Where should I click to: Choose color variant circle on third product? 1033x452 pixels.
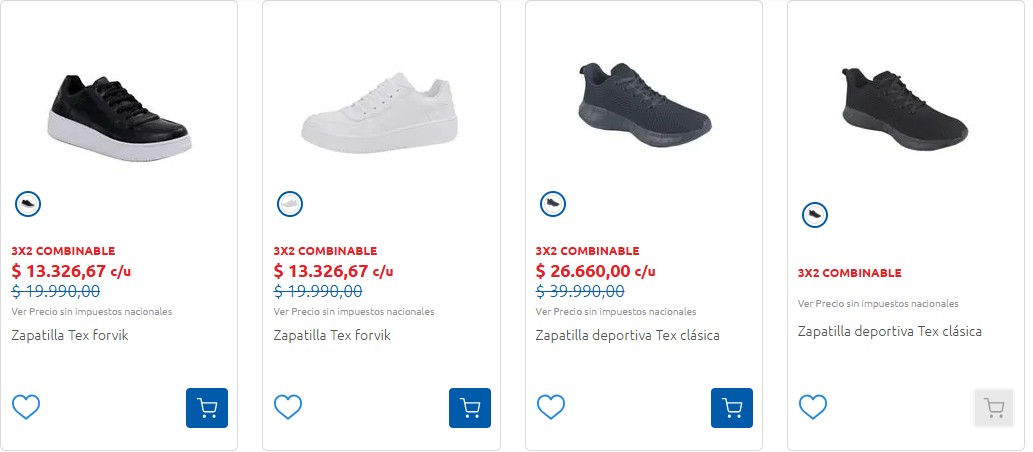[x=552, y=204]
